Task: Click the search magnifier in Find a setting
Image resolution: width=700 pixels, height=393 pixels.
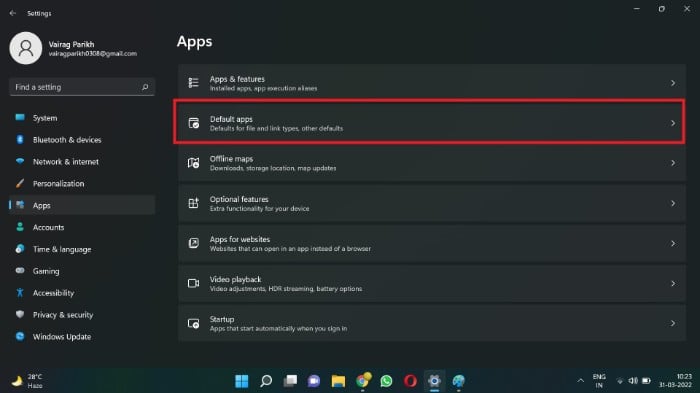Action: [x=145, y=87]
